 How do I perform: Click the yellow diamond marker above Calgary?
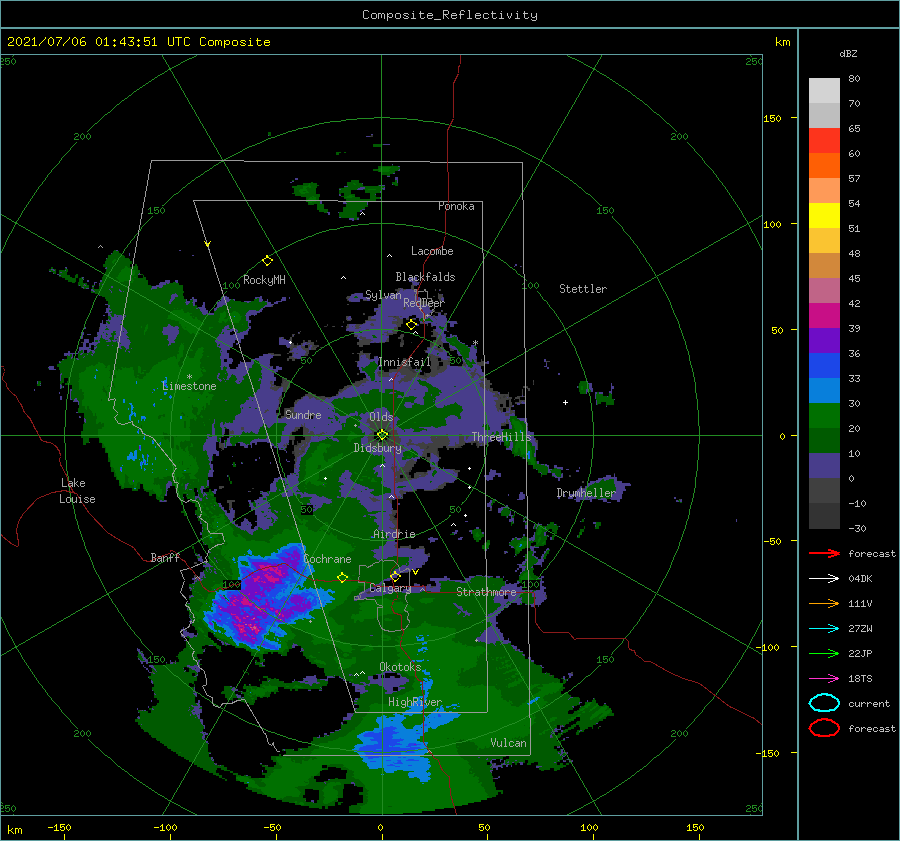click(x=395, y=576)
